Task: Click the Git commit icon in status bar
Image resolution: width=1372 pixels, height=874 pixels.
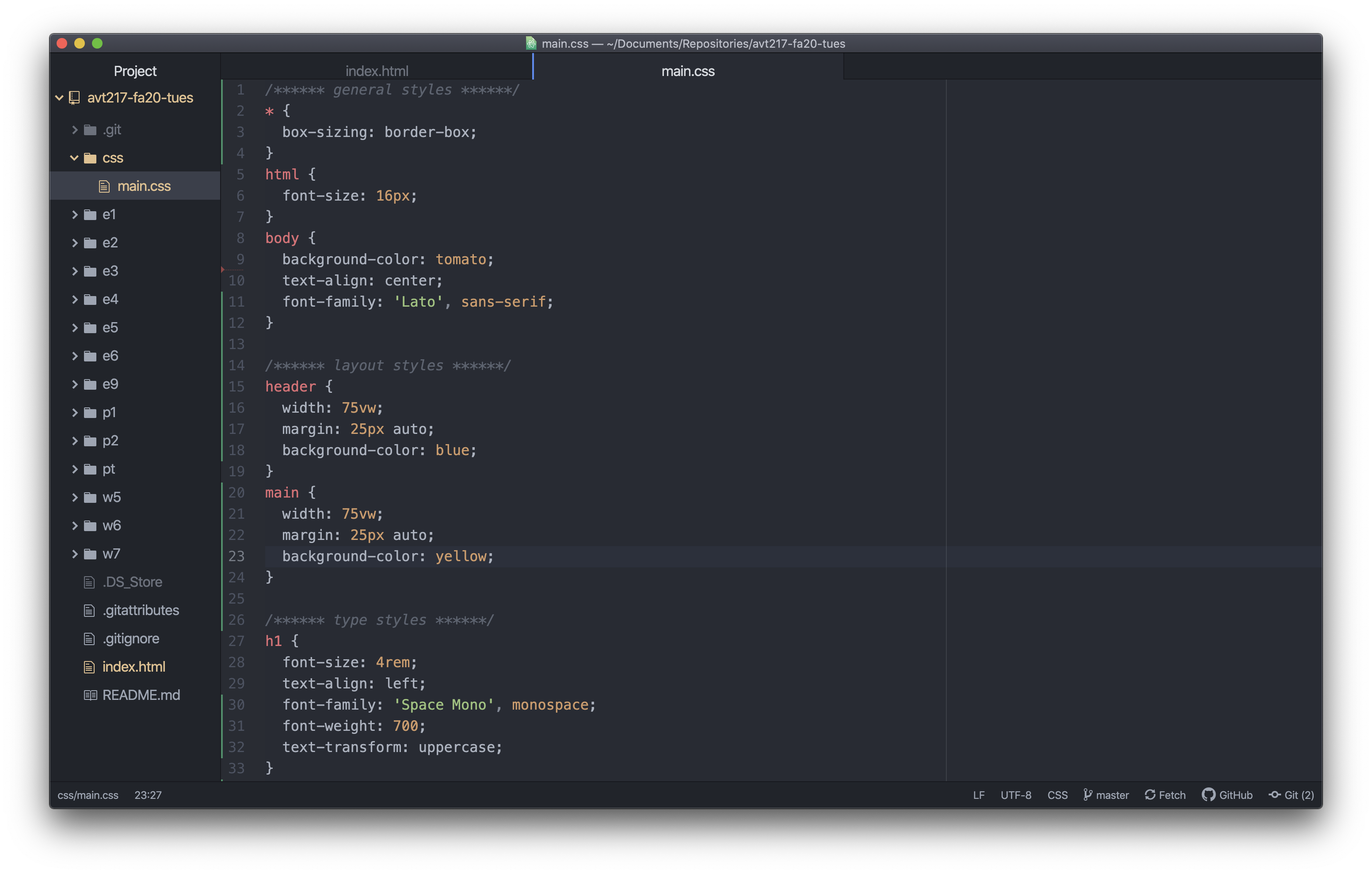Action: click(1275, 795)
